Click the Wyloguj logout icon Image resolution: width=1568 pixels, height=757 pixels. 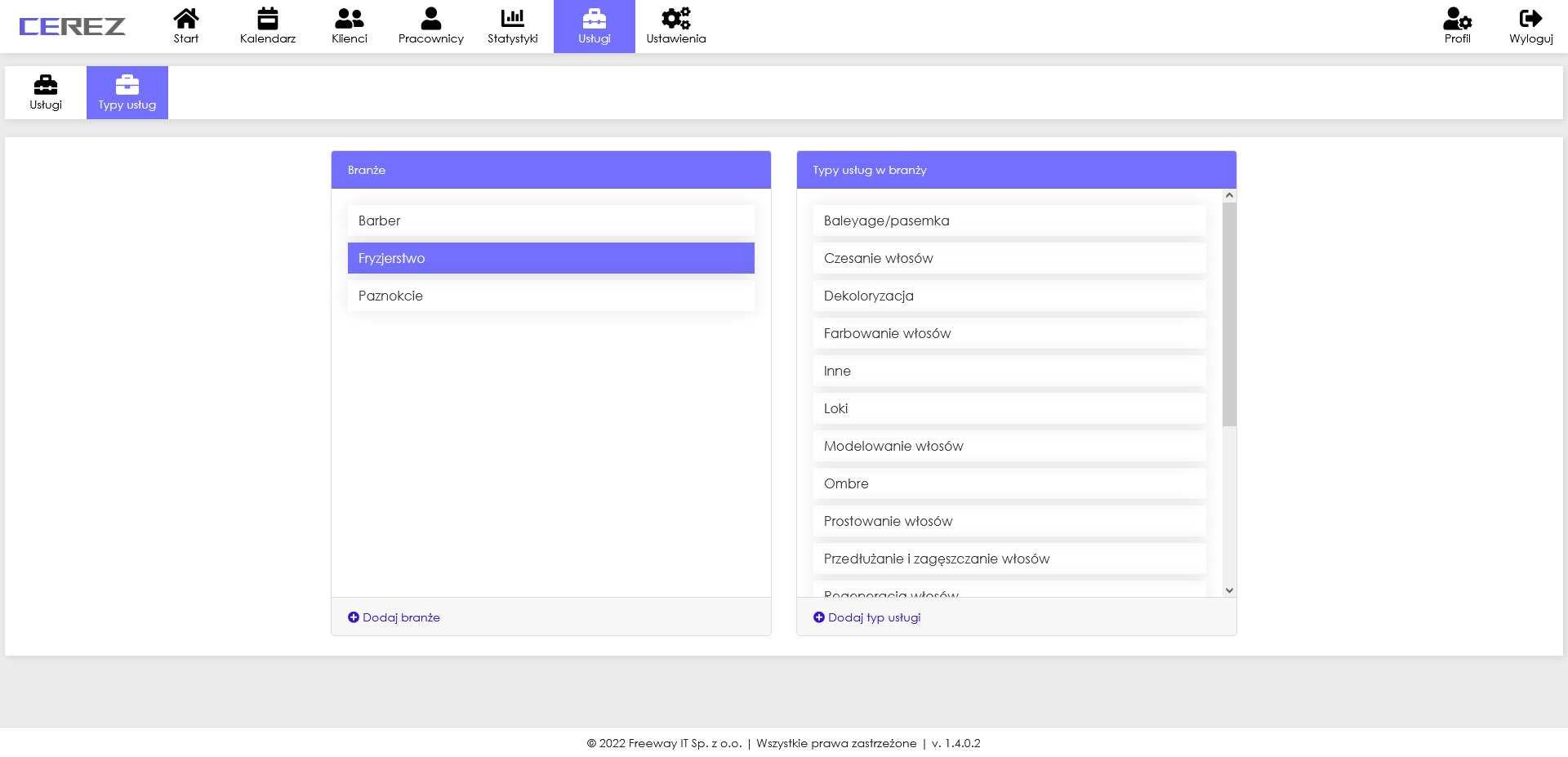pos(1530,19)
